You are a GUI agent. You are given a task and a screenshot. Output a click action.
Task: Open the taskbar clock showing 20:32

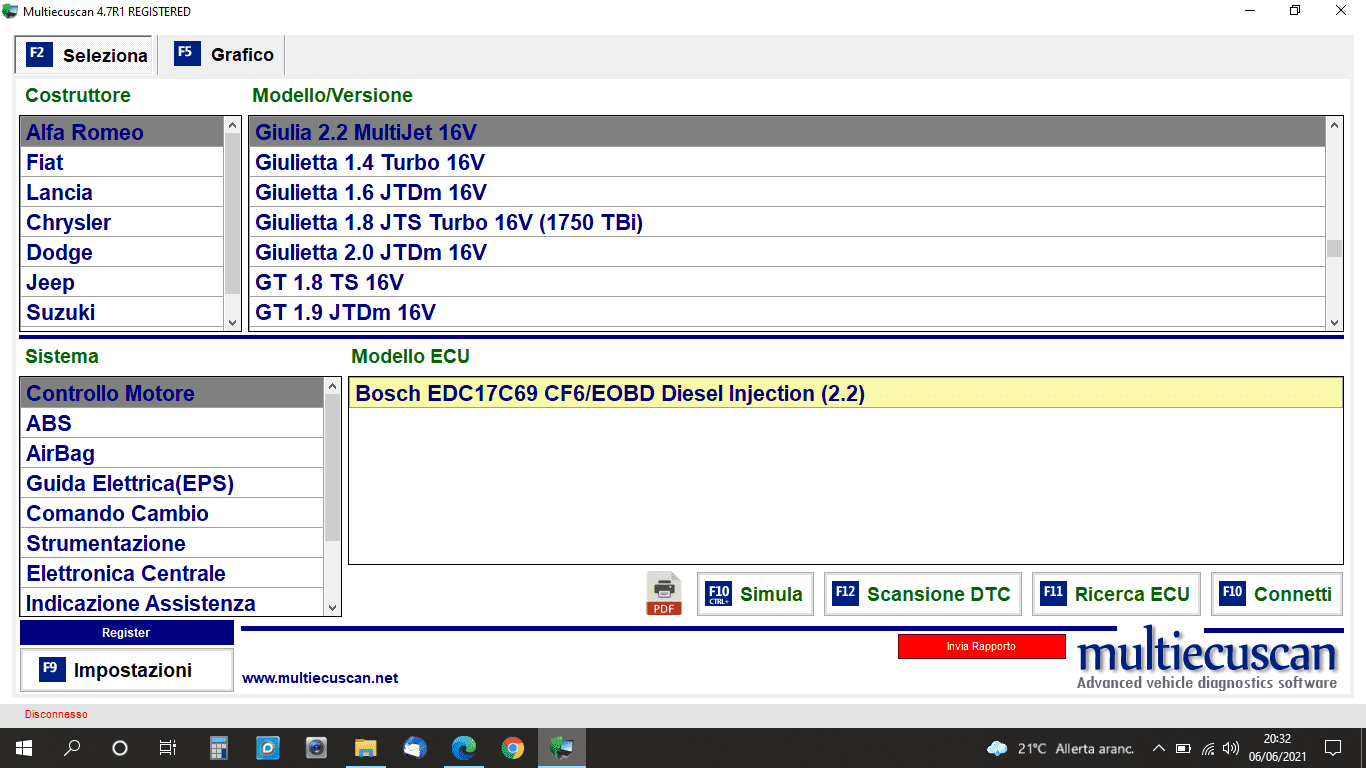point(1277,747)
